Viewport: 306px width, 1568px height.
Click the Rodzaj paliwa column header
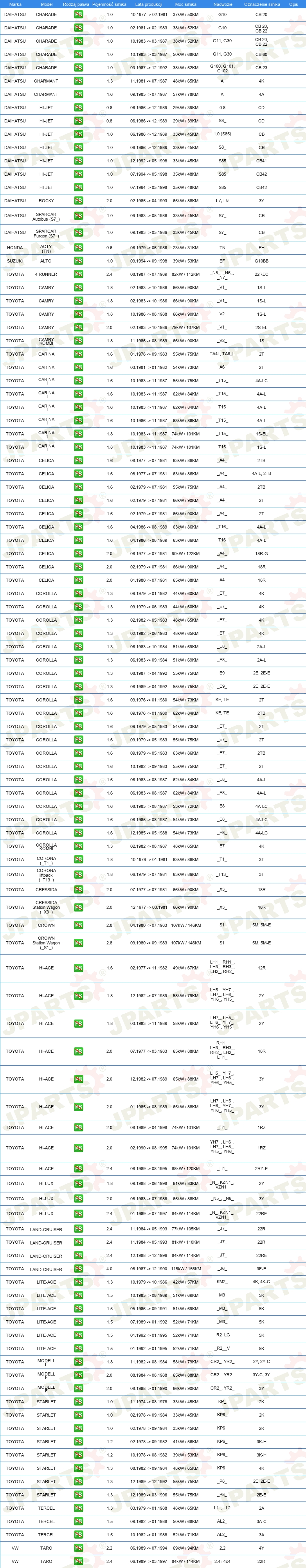76,4
